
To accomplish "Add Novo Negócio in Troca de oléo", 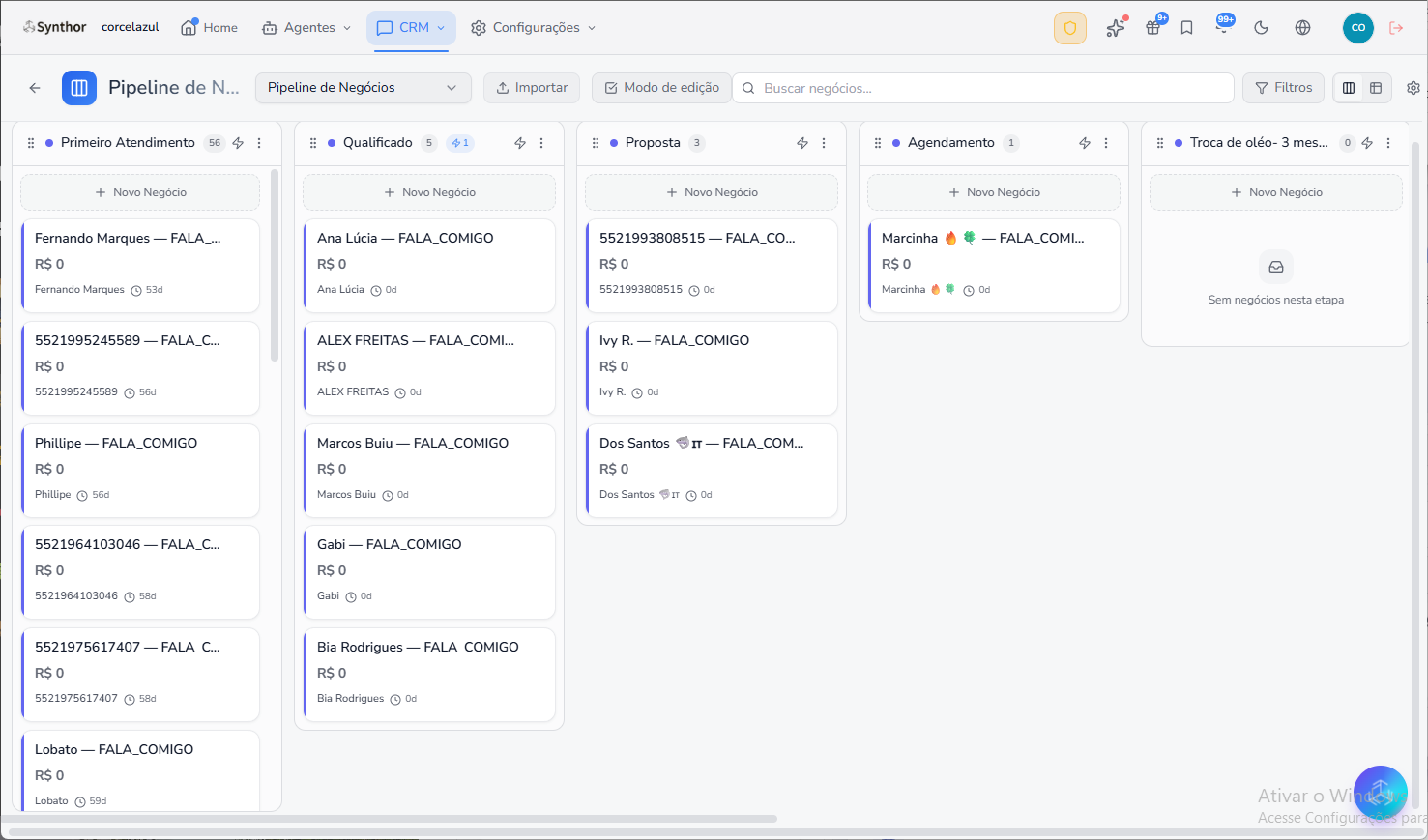I will [1276, 192].
